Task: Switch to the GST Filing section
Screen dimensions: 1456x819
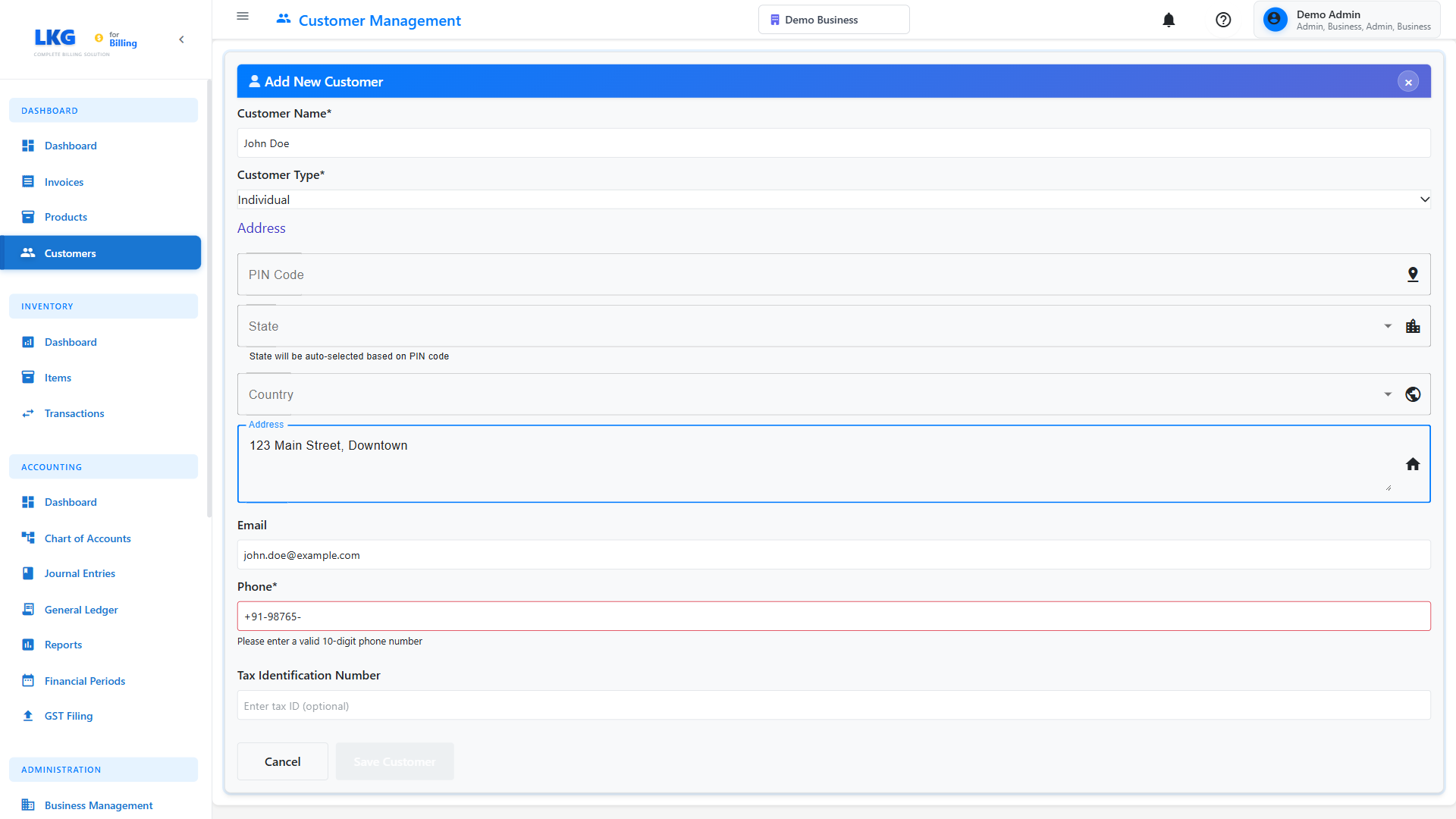Action: [x=68, y=715]
